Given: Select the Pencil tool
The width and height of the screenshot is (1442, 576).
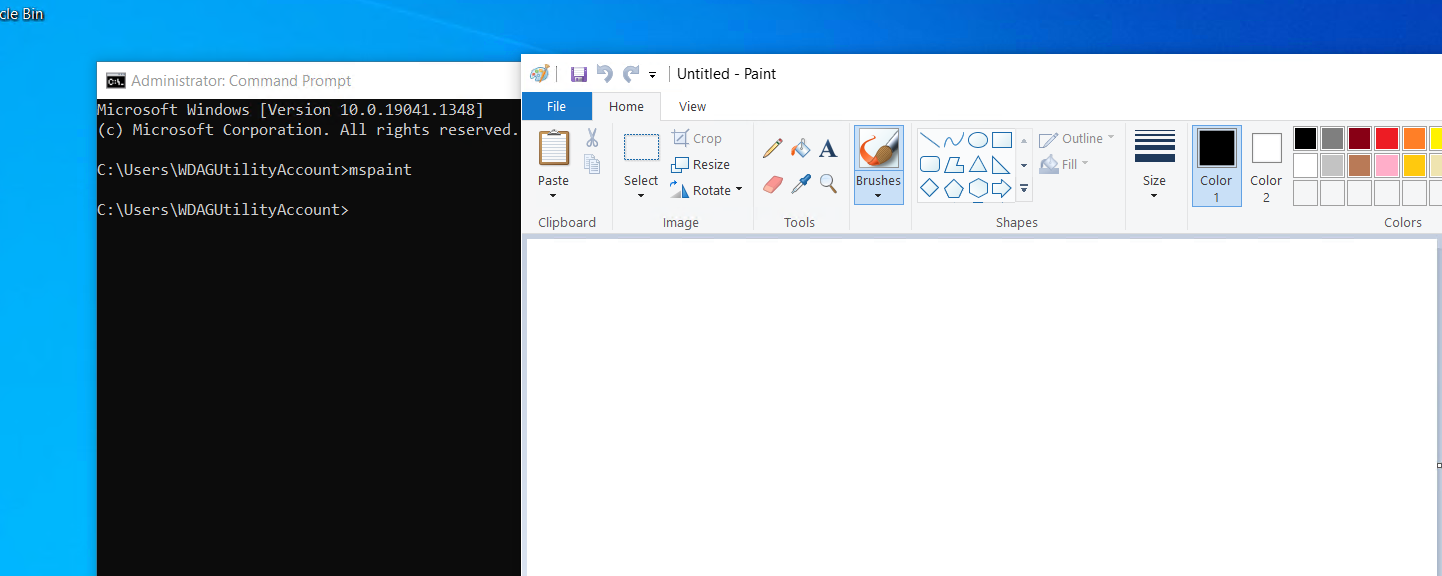Looking at the screenshot, I should click(x=772, y=149).
